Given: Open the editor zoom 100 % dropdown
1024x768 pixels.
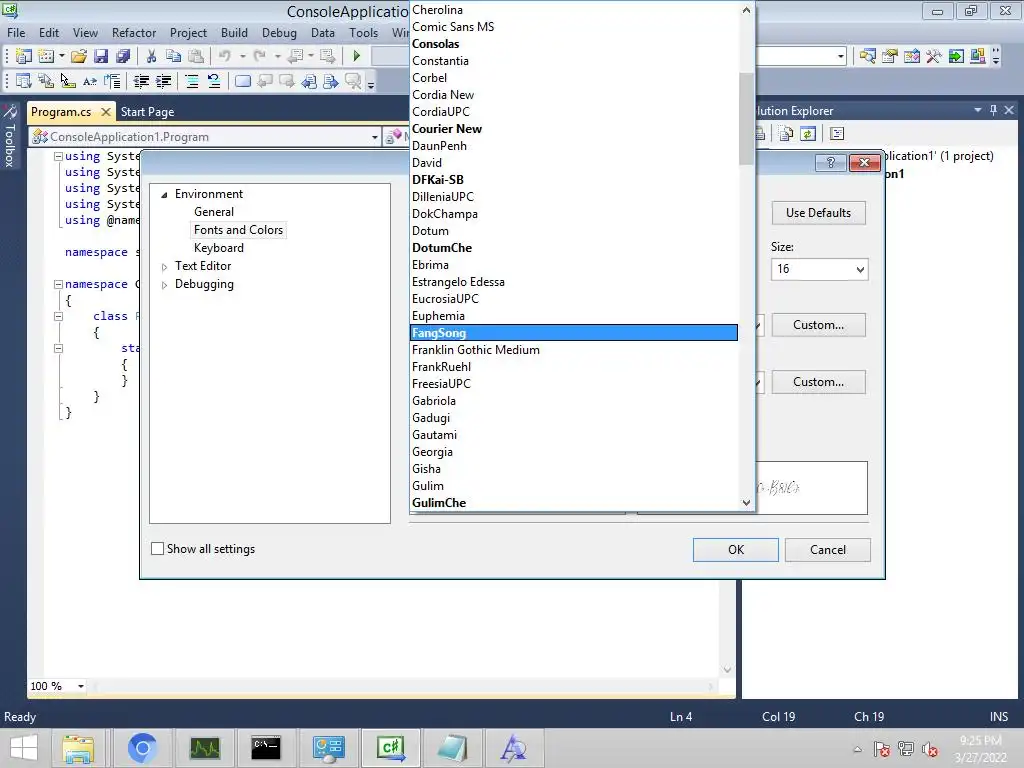Looking at the screenshot, I should pos(81,686).
